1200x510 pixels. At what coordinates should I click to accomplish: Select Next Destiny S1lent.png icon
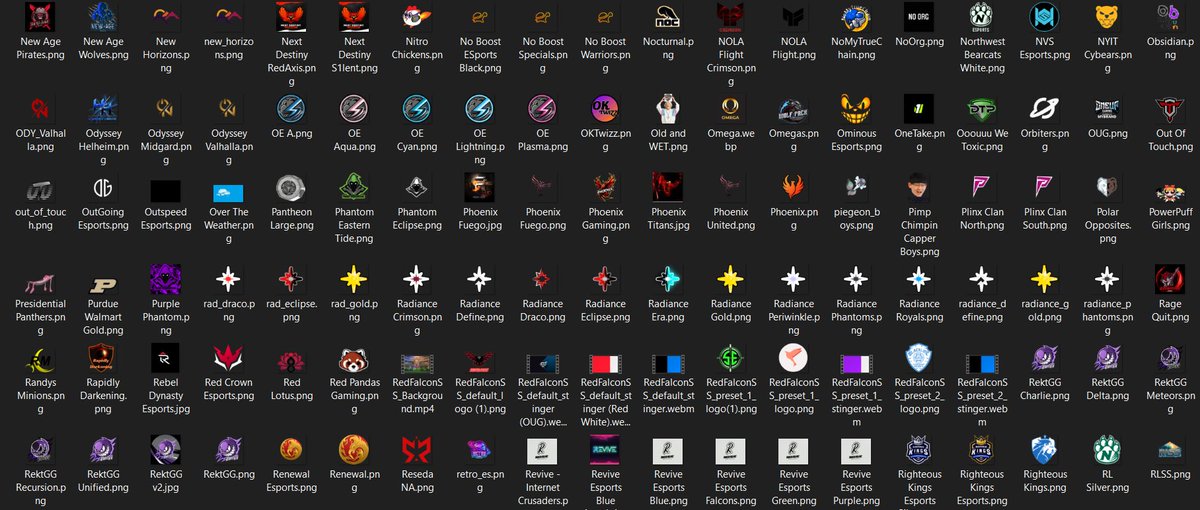[x=354, y=16]
